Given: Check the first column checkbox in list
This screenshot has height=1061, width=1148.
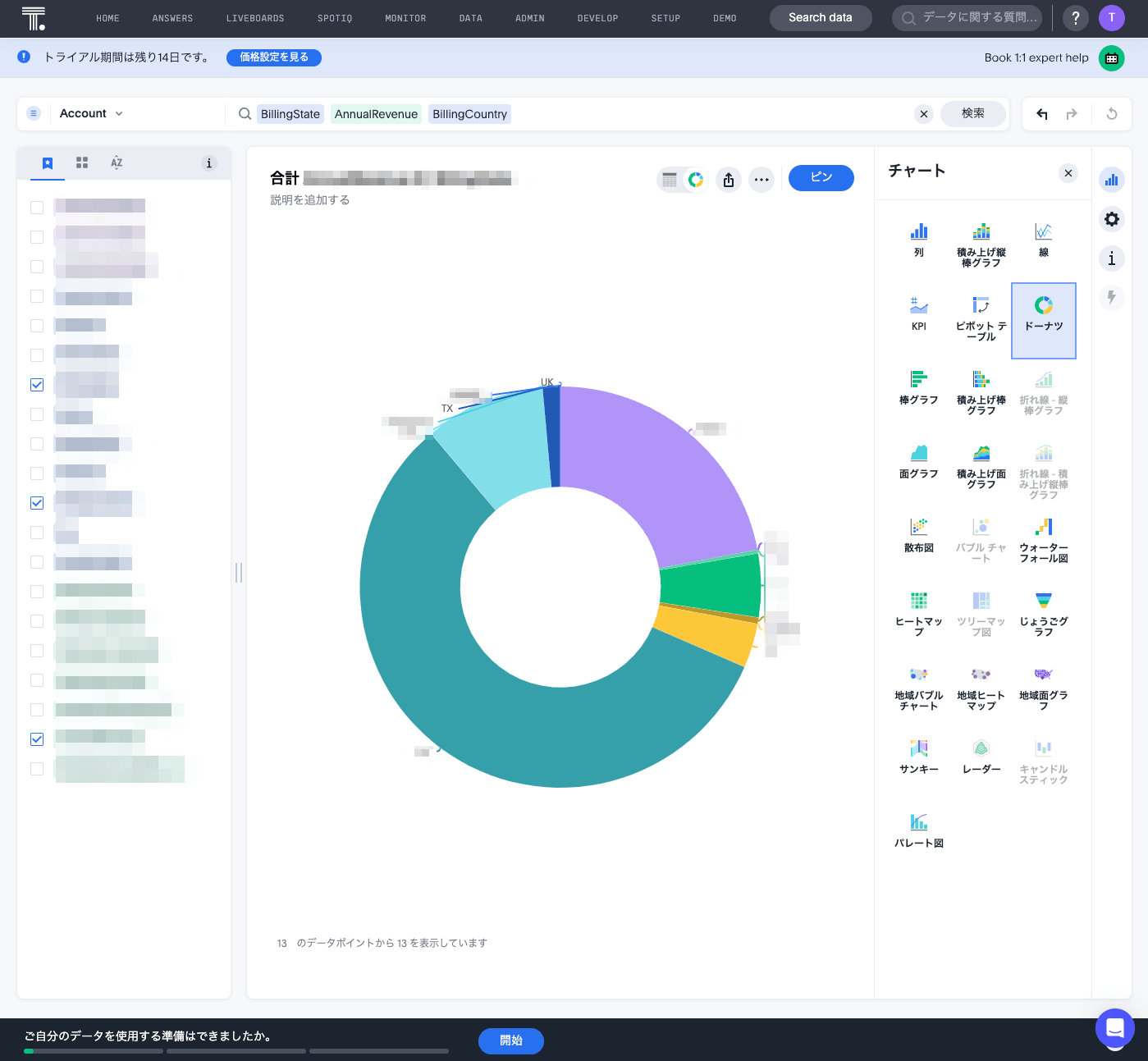Looking at the screenshot, I should (37, 208).
